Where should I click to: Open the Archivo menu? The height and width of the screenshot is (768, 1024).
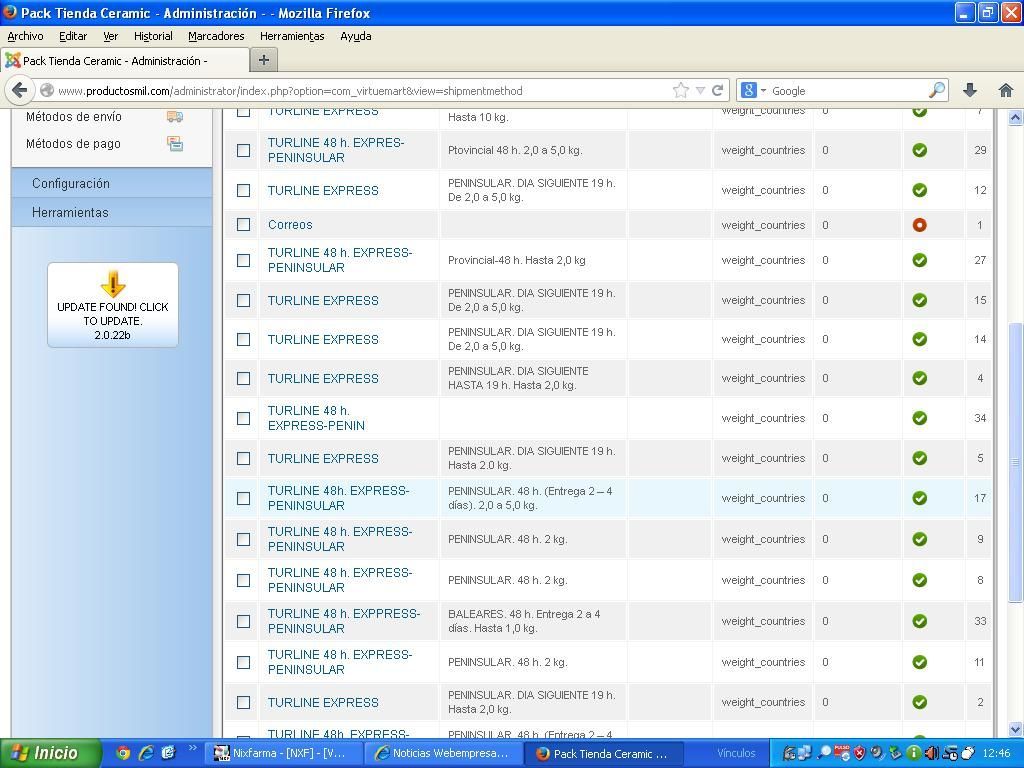[25, 36]
